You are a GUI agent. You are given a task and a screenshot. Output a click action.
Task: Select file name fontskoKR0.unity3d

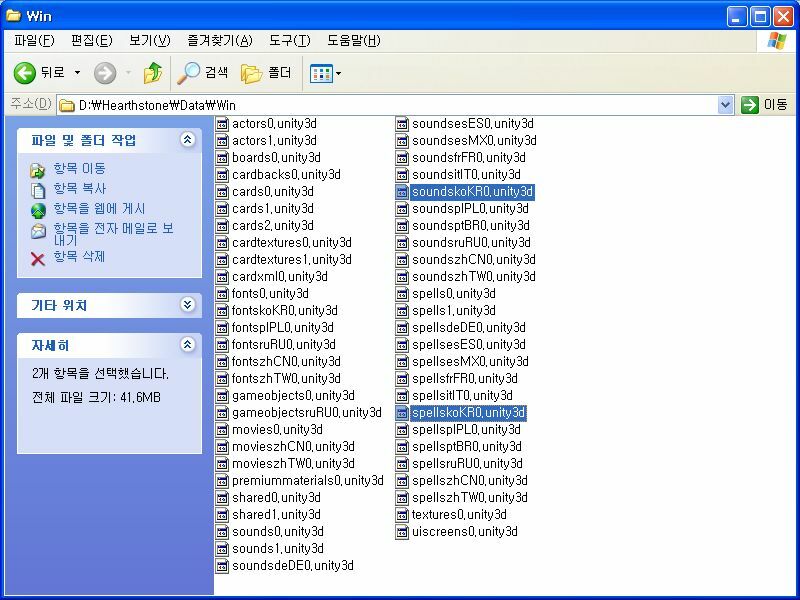click(285, 311)
